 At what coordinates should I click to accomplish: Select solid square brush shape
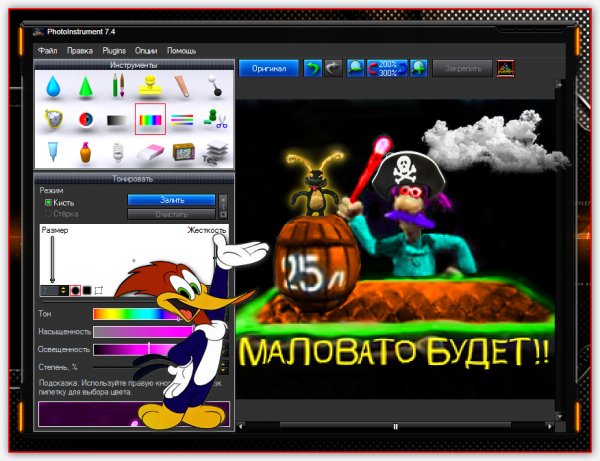[87, 290]
